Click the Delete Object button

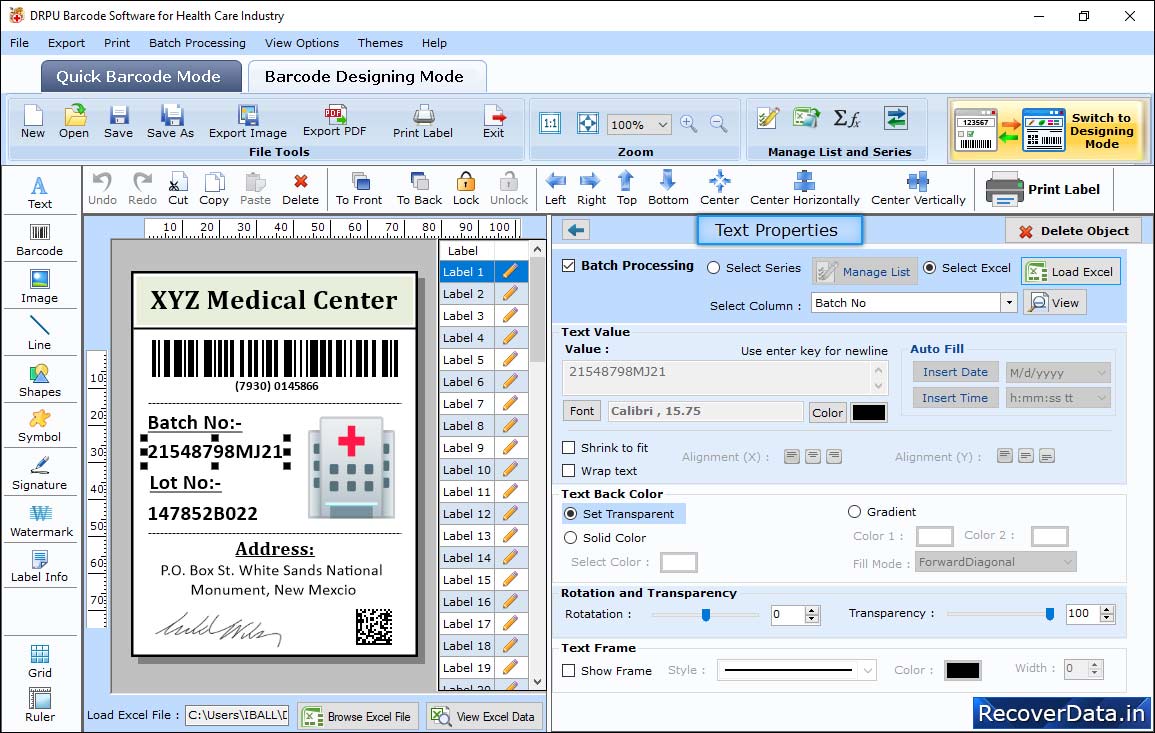[1073, 231]
